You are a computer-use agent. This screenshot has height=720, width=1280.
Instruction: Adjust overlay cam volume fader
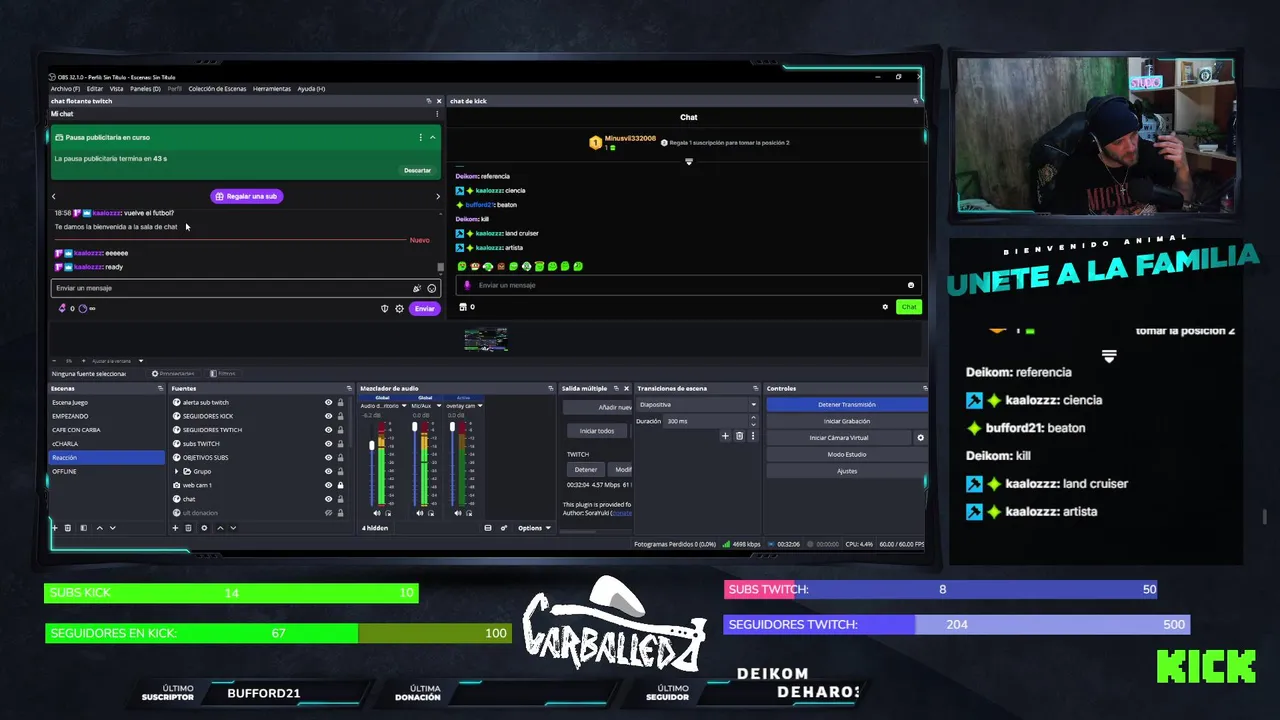452,427
